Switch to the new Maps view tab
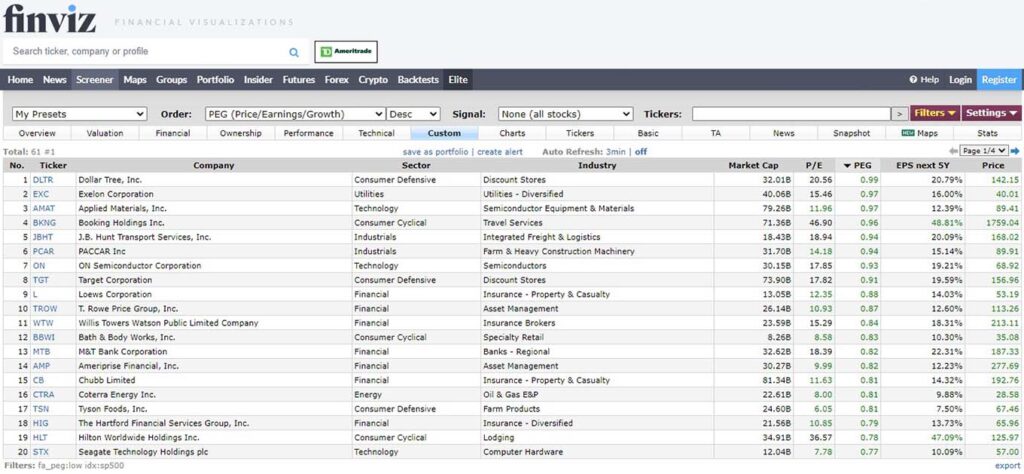 point(920,133)
